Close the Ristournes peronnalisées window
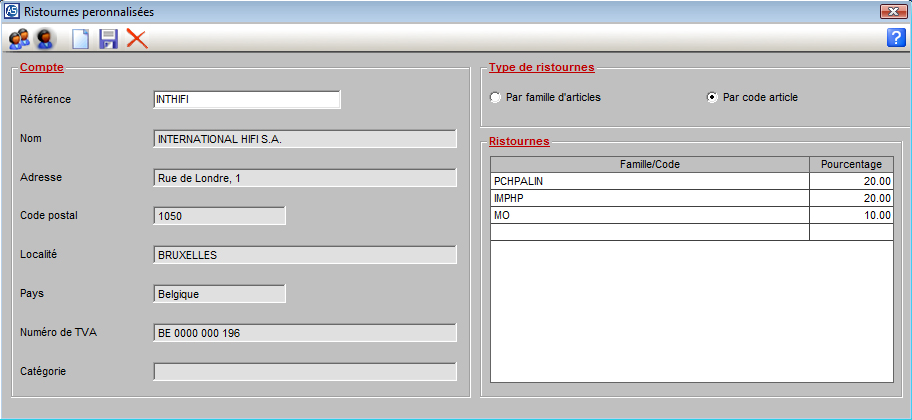Viewport: 912px width, 420px height. (x=892, y=11)
